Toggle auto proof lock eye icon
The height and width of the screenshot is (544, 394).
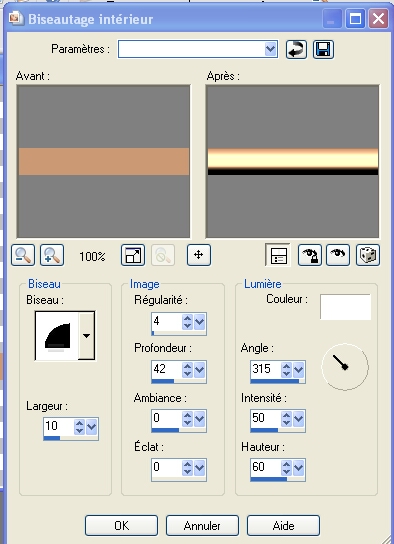310,255
